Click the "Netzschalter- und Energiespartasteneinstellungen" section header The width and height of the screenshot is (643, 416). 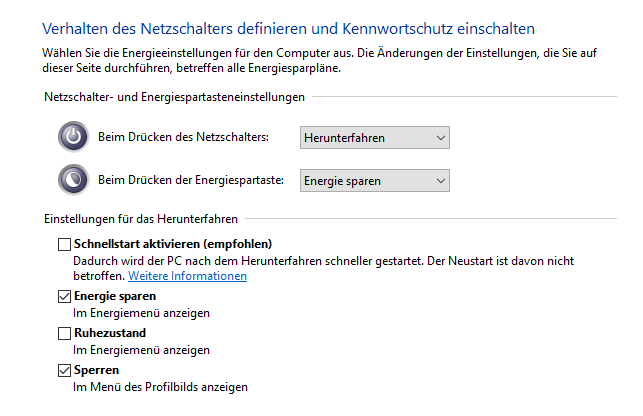pyautogui.click(x=174, y=97)
